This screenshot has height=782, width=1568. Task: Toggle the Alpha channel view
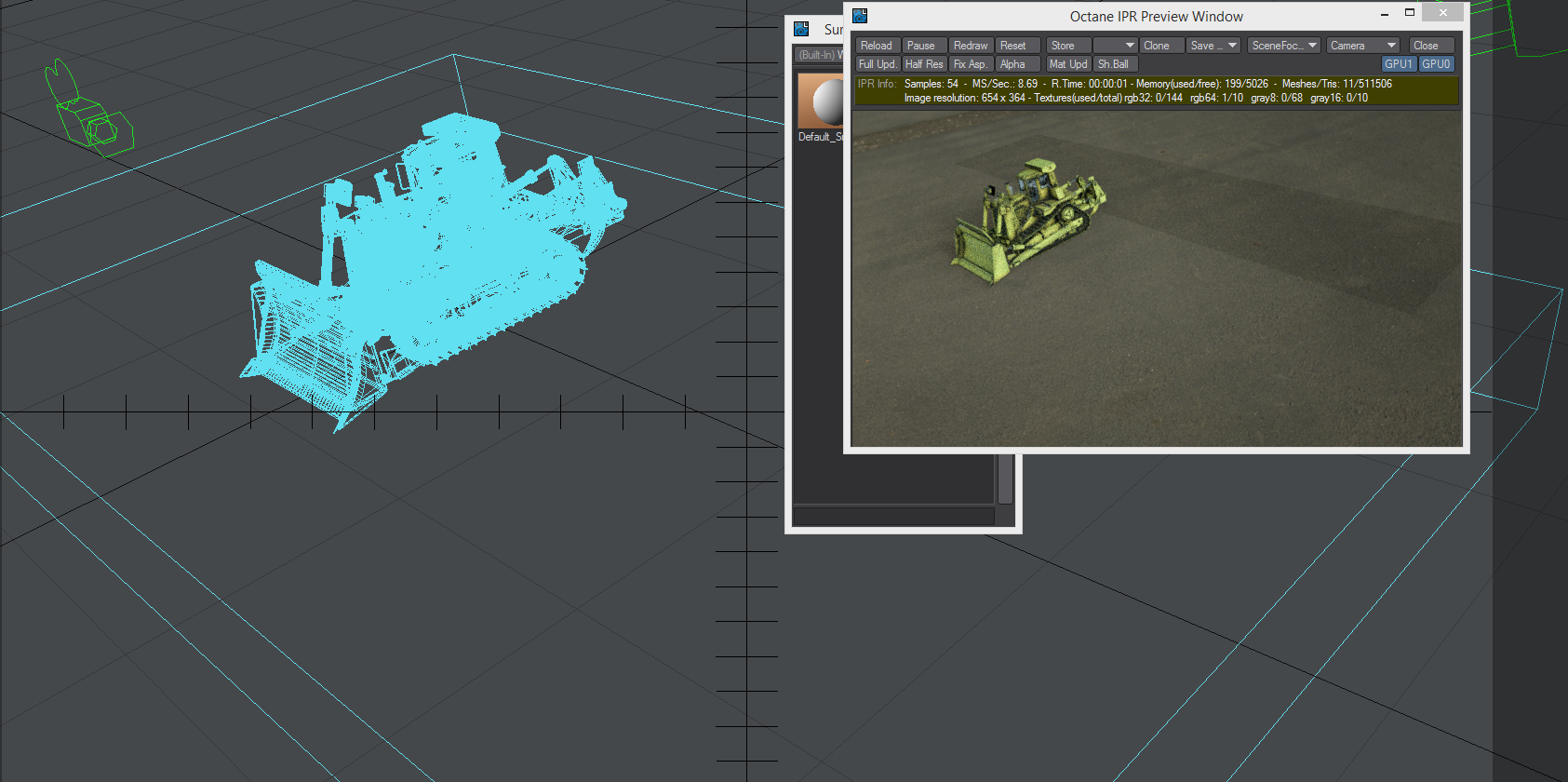[1018, 64]
